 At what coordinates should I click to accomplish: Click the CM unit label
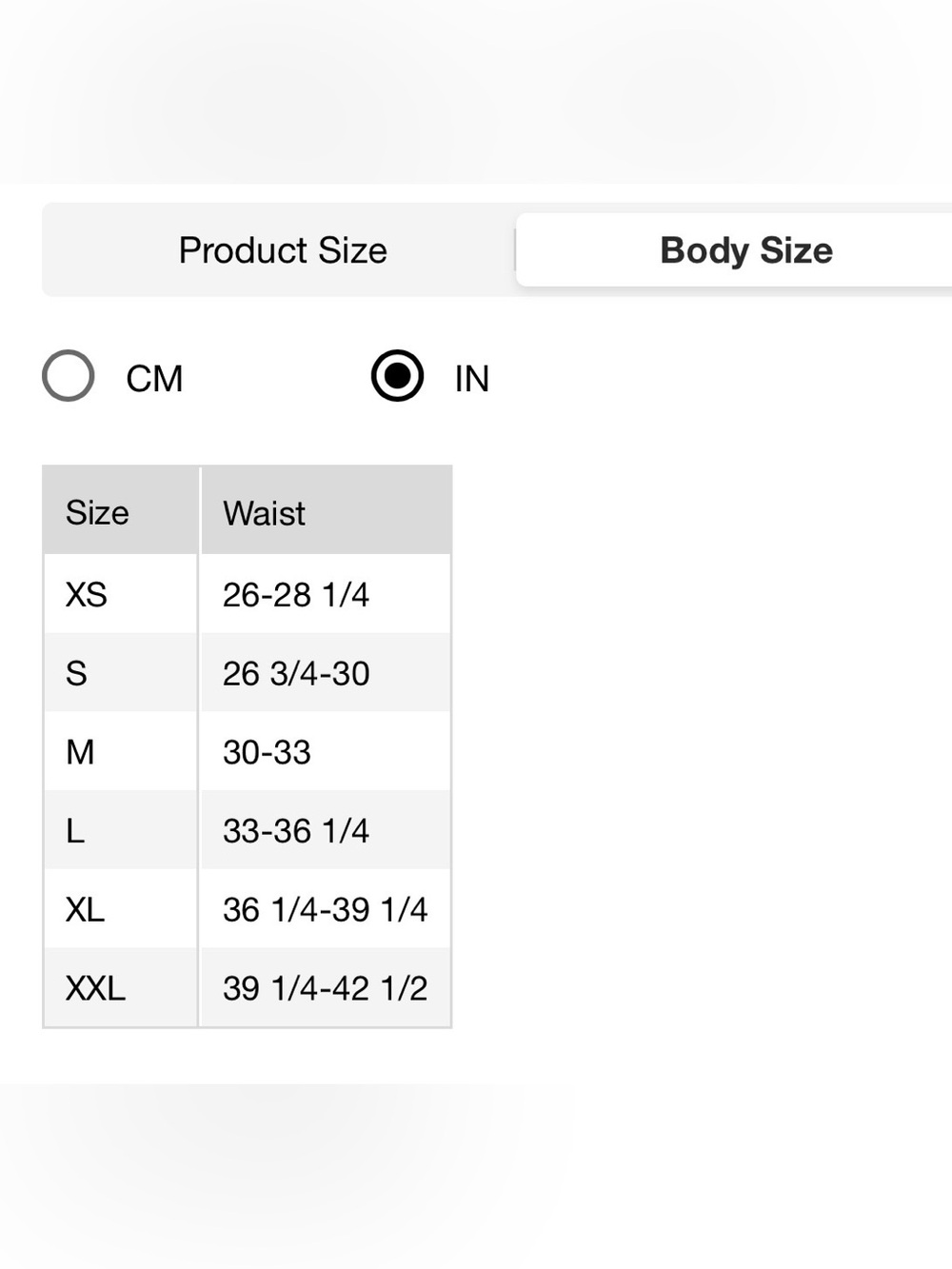[154, 379]
